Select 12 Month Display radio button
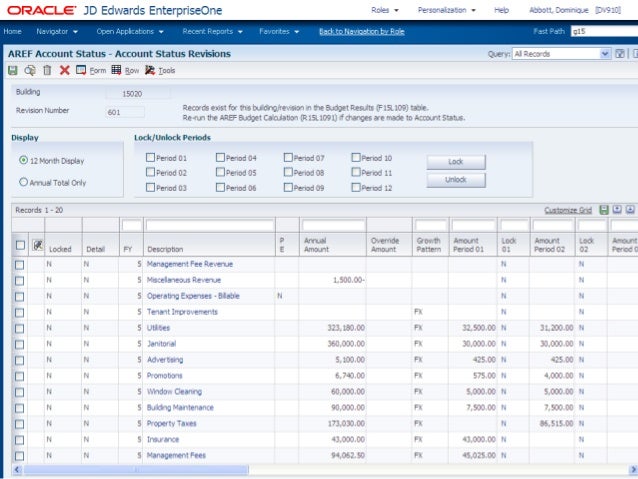Image resolution: width=638 pixels, height=479 pixels. (24, 160)
